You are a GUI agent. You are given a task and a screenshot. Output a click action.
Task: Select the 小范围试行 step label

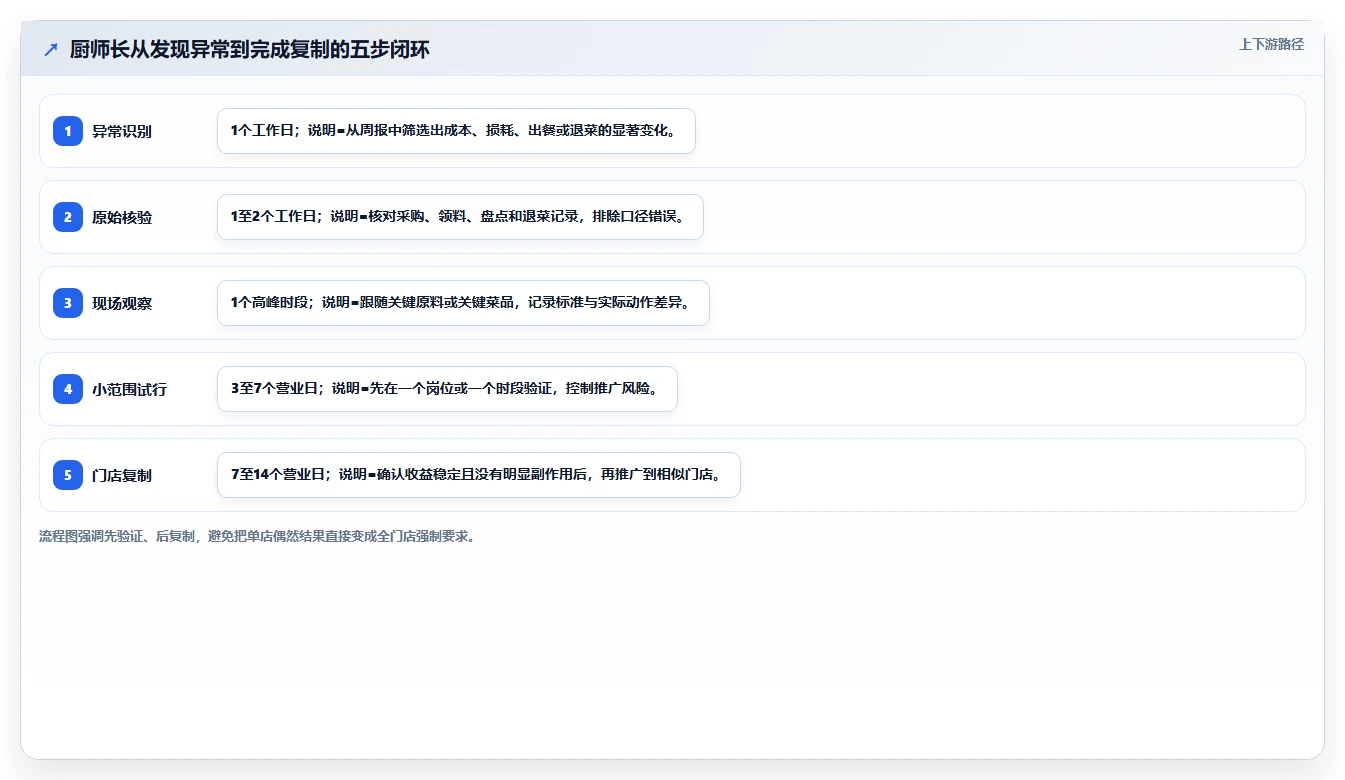click(x=129, y=389)
